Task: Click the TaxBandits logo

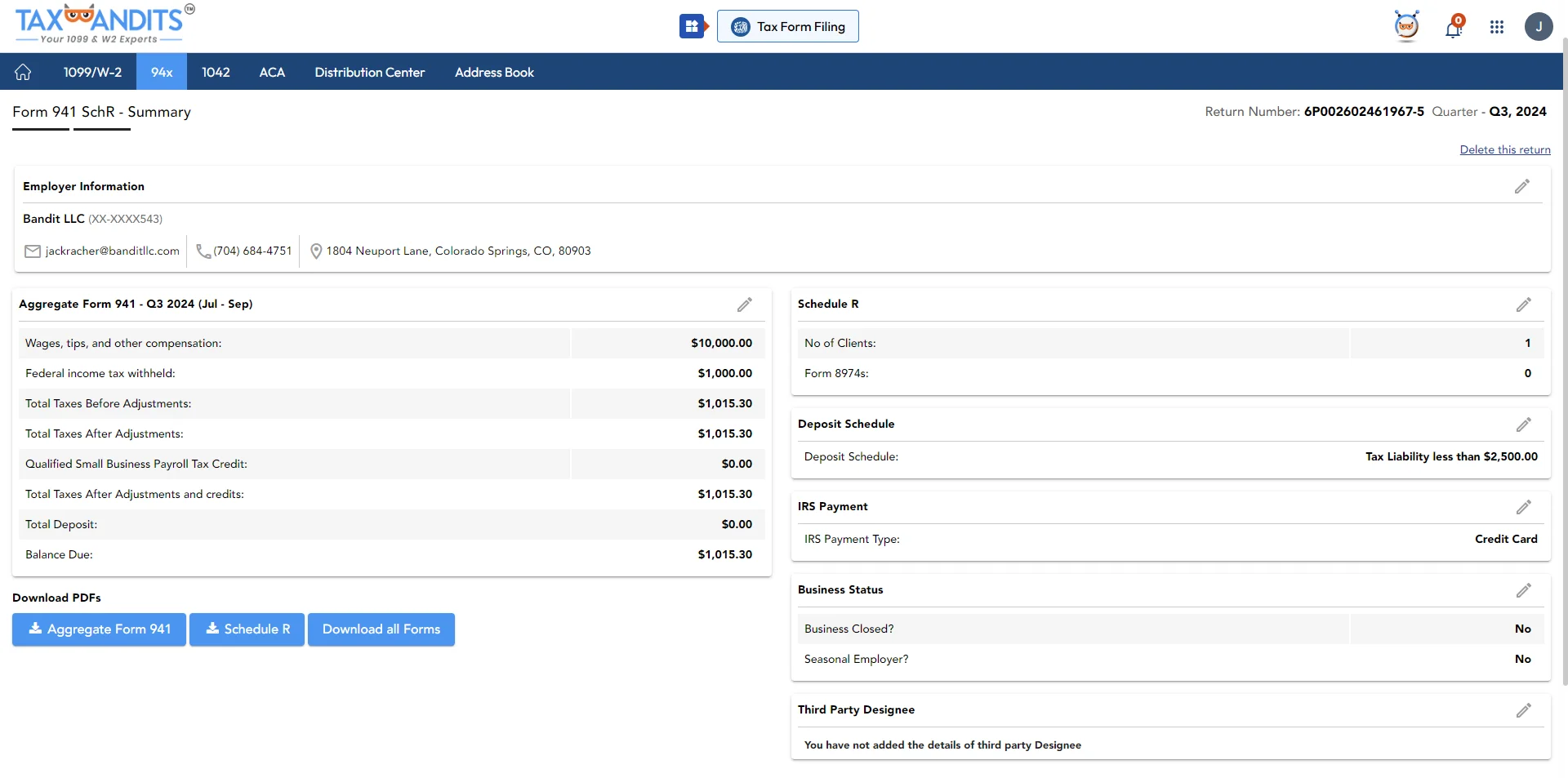Action: coord(105,24)
